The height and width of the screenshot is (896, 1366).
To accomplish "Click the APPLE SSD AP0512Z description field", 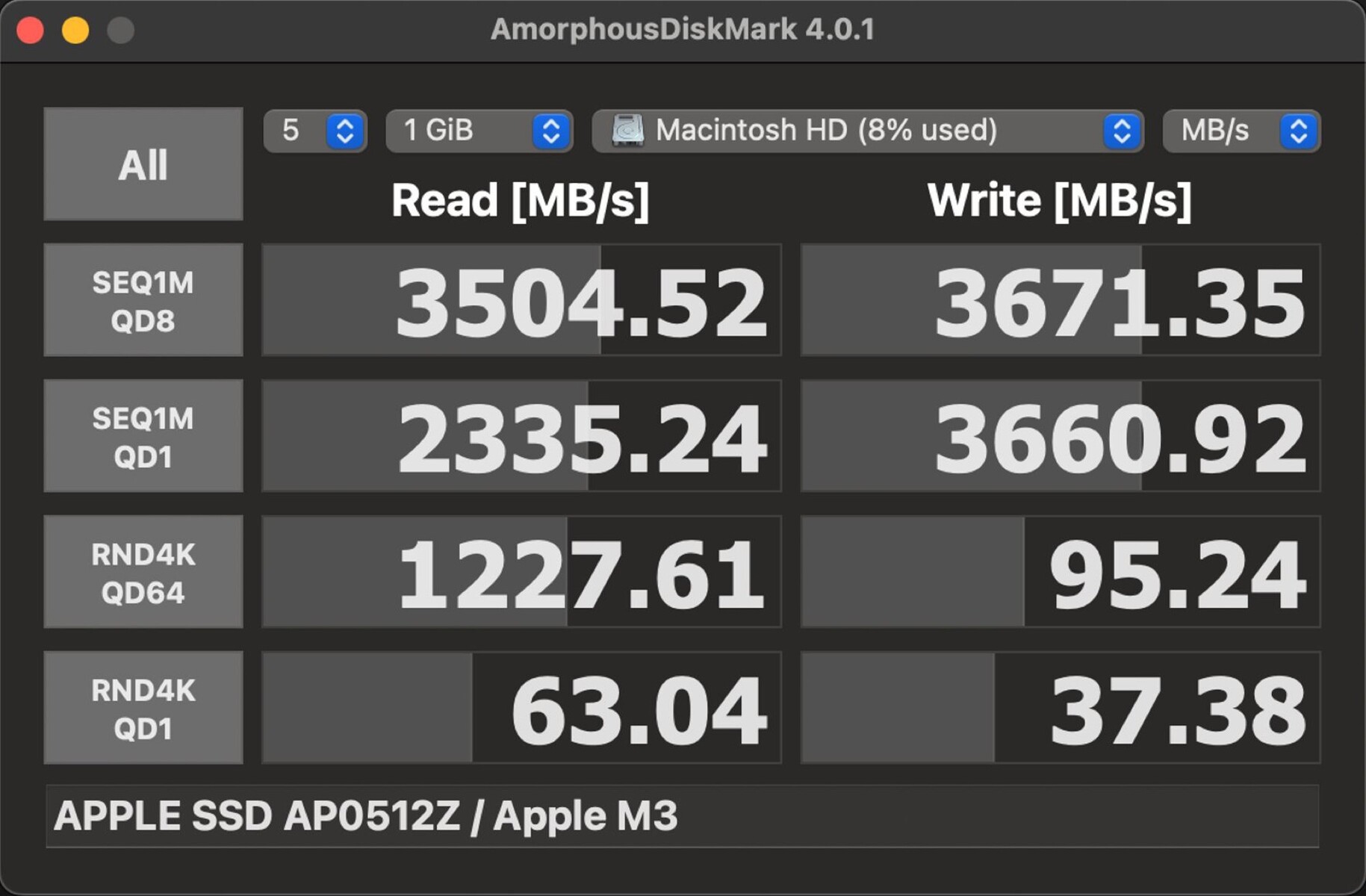I will click(682, 815).
